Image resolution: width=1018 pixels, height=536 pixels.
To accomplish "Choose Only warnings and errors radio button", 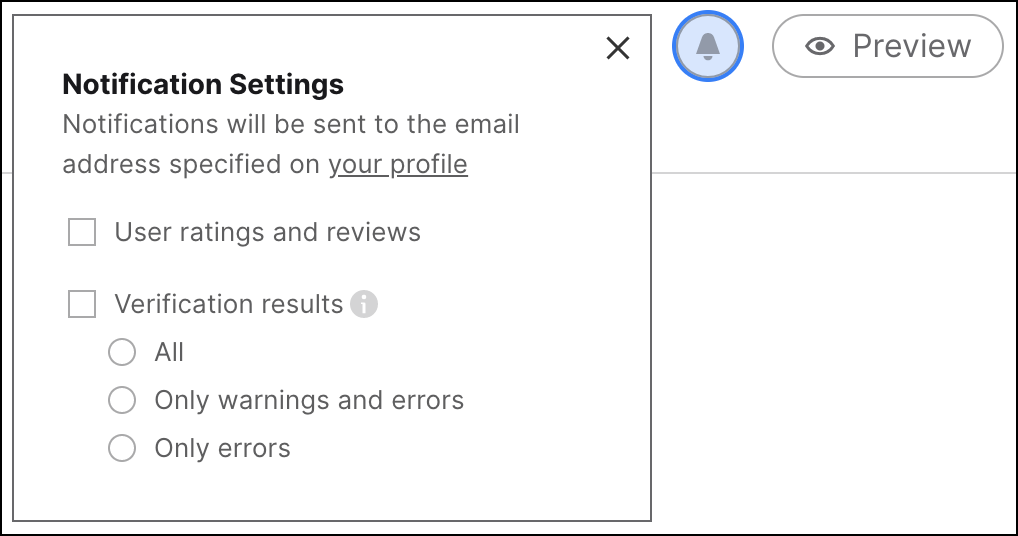I will (x=122, y=400).
